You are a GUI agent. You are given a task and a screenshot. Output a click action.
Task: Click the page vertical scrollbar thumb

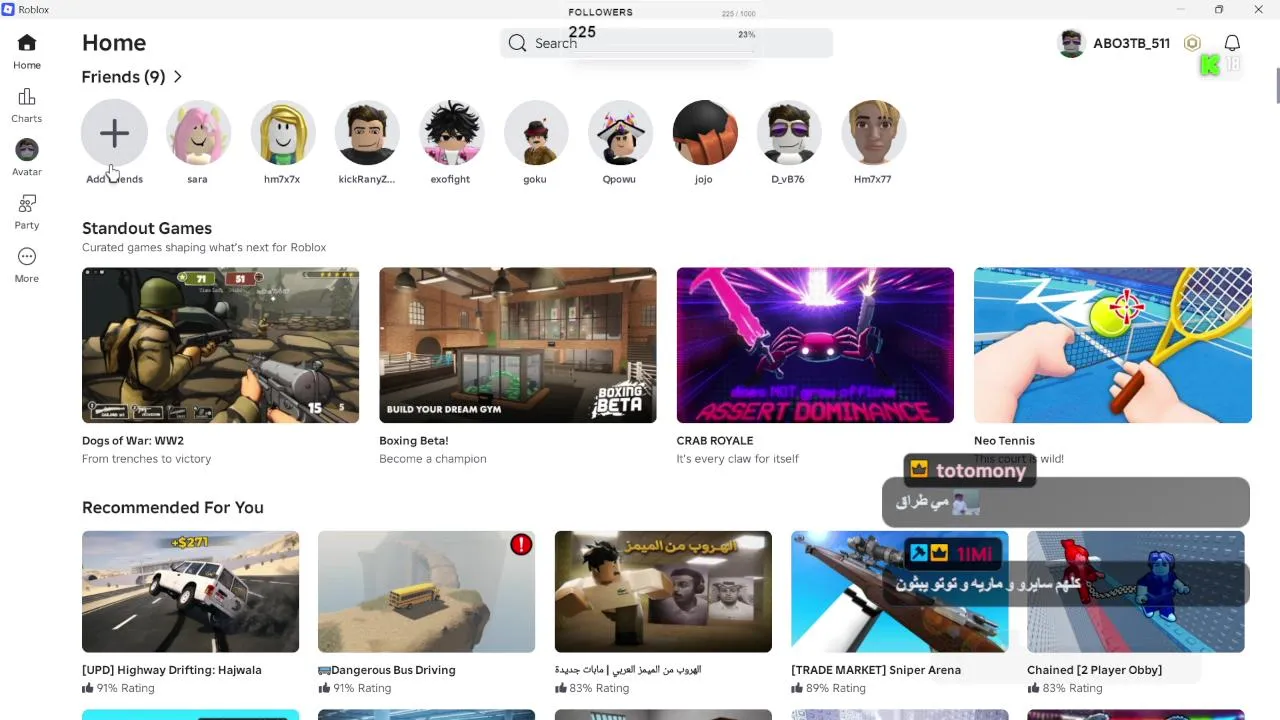coord(1277,85)
